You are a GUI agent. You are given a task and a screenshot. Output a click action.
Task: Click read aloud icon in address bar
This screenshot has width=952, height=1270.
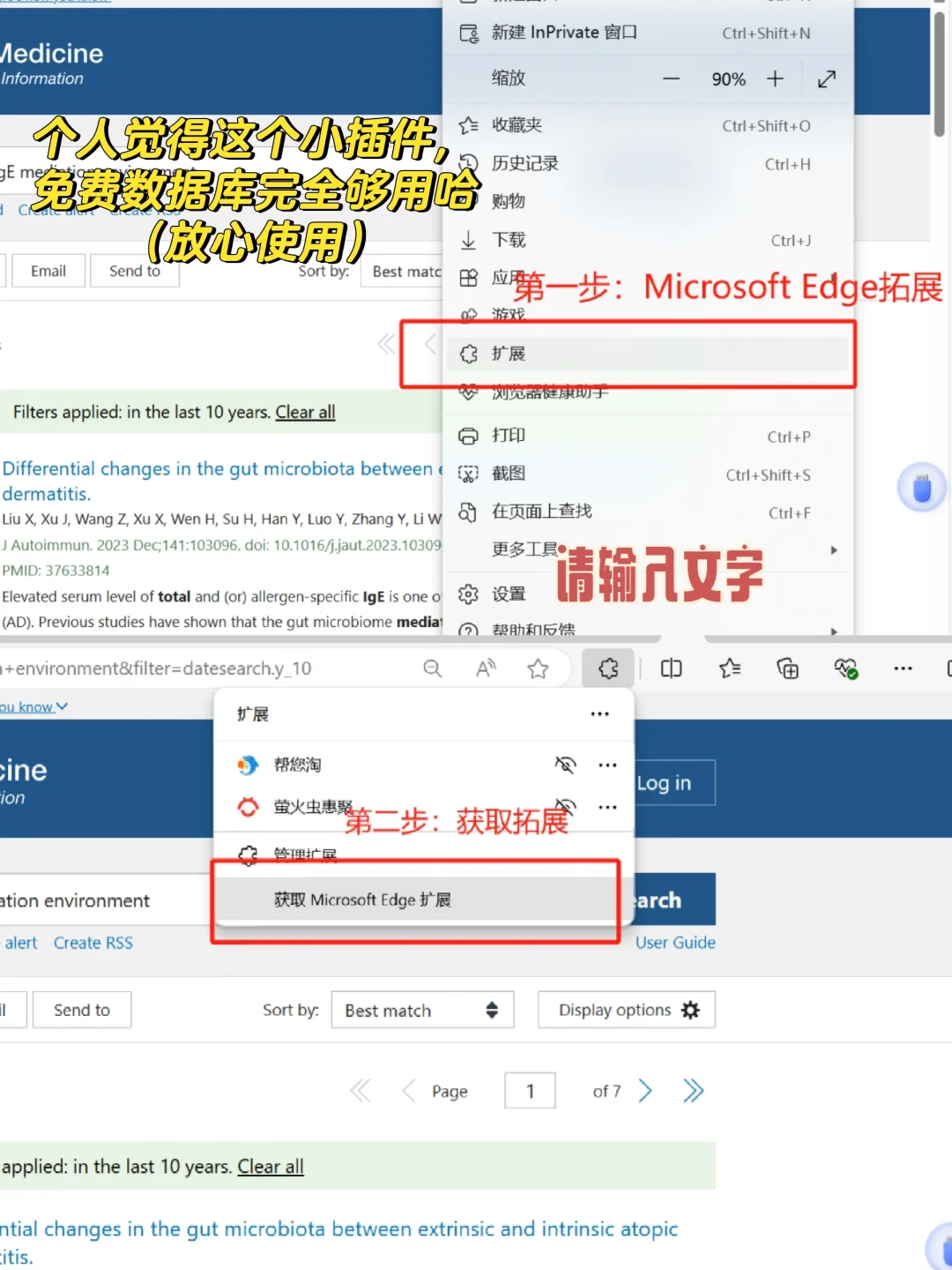486,669
